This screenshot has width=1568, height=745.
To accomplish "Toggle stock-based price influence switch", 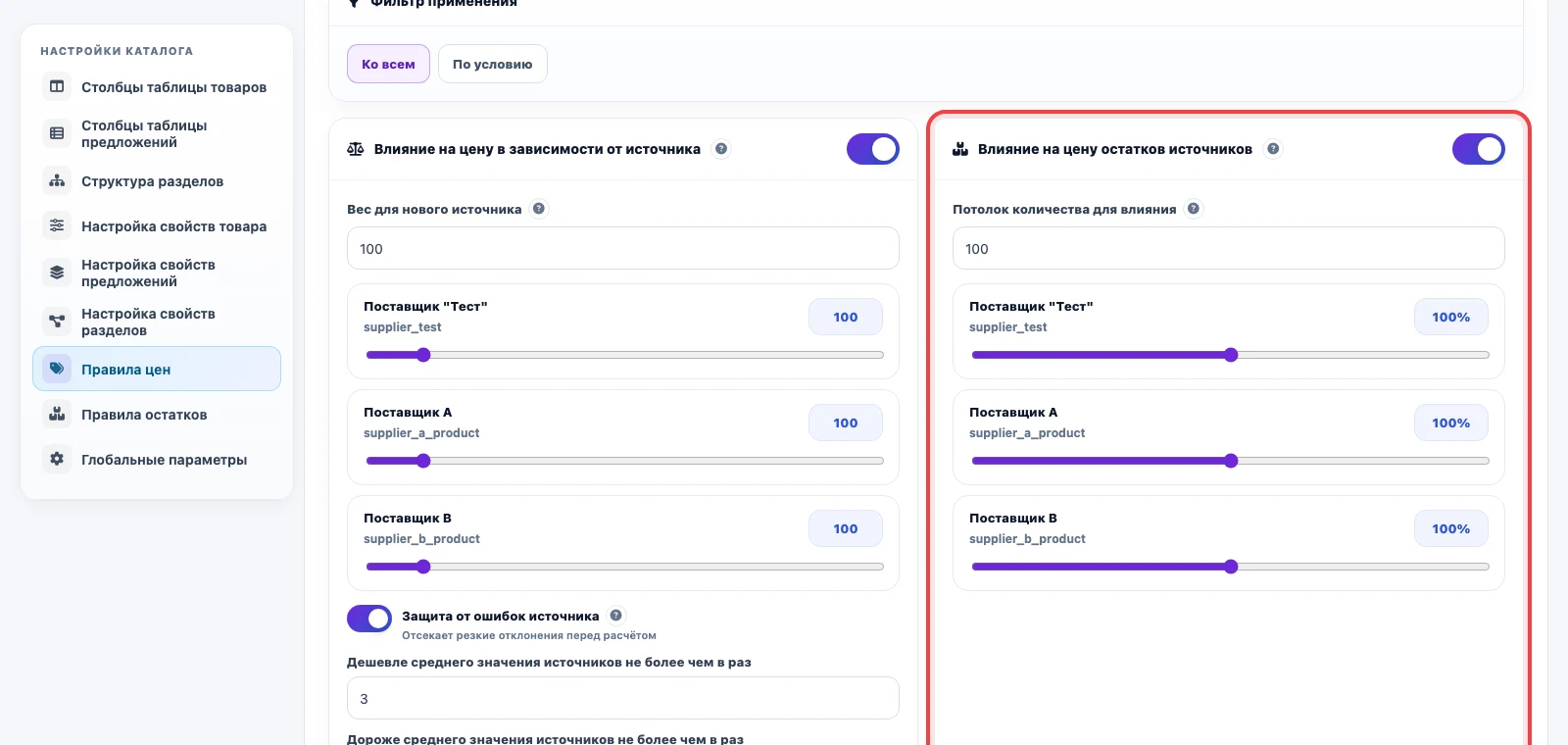I will [1479, 149].
